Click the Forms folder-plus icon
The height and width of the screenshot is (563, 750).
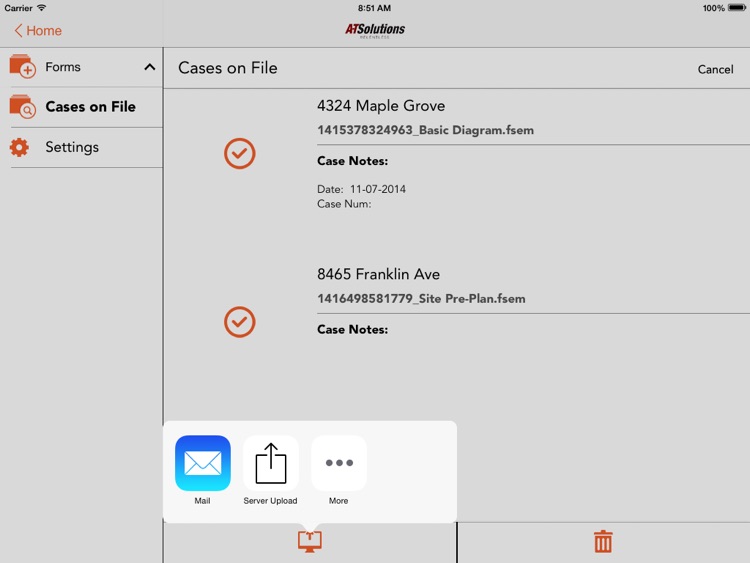click(22, 66)
